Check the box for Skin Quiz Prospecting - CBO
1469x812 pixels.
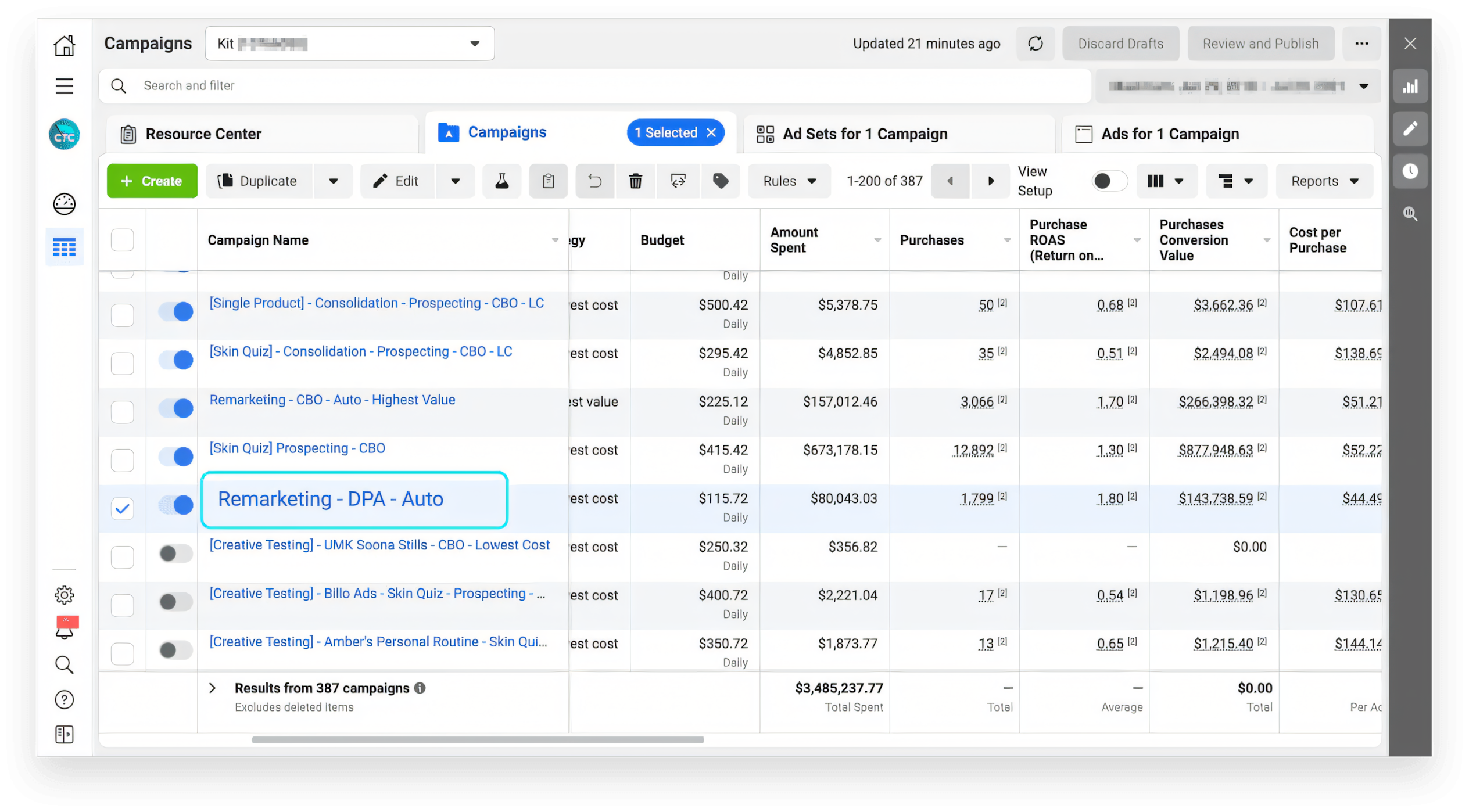(122, 460)
